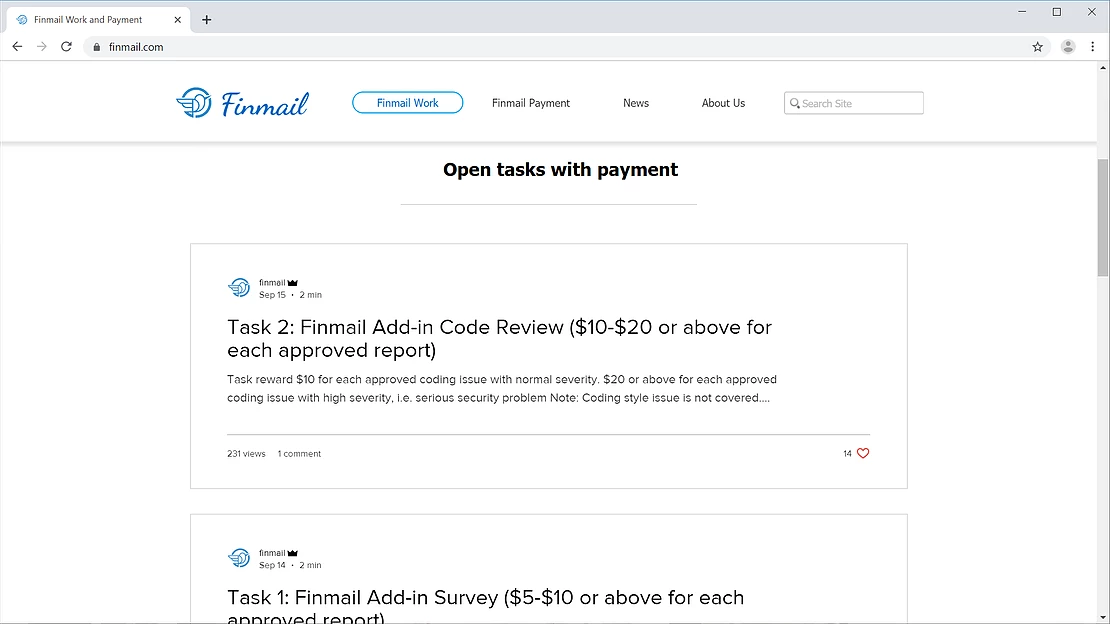The height and width of the screenshot is (624, 1110).
Task: Open a new tab with the plus icon
Action: 206,20
